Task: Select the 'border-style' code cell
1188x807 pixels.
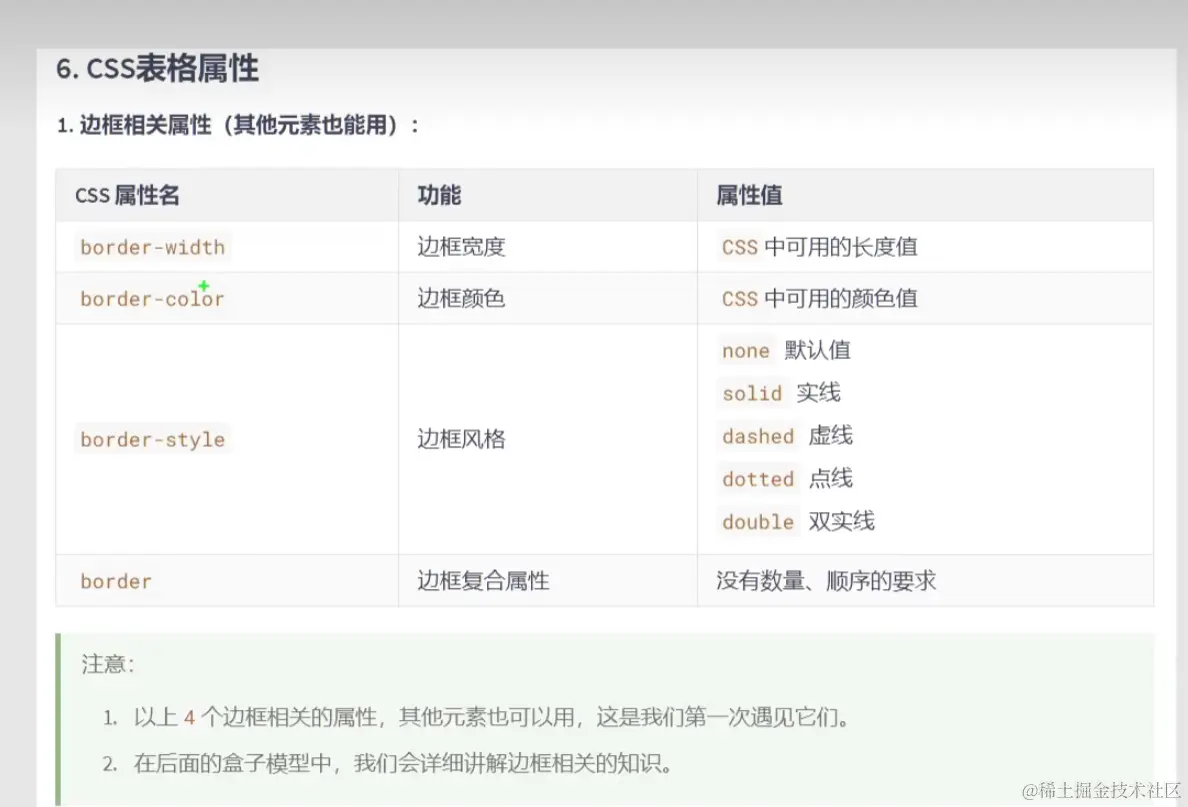Action: point(152,440)
